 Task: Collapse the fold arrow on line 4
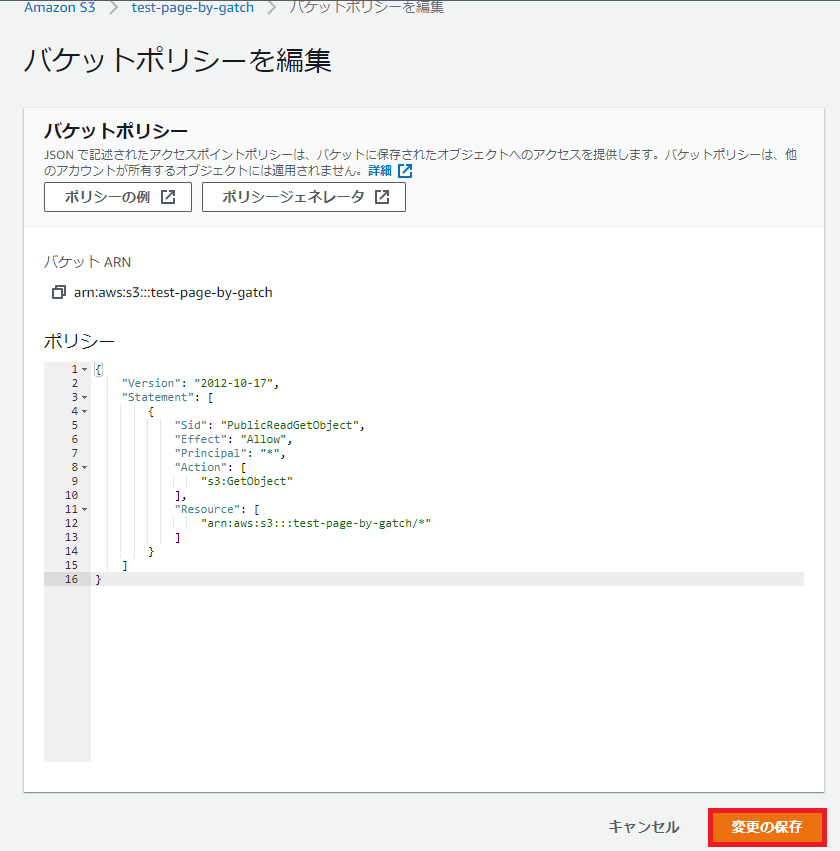pos(85,411)
